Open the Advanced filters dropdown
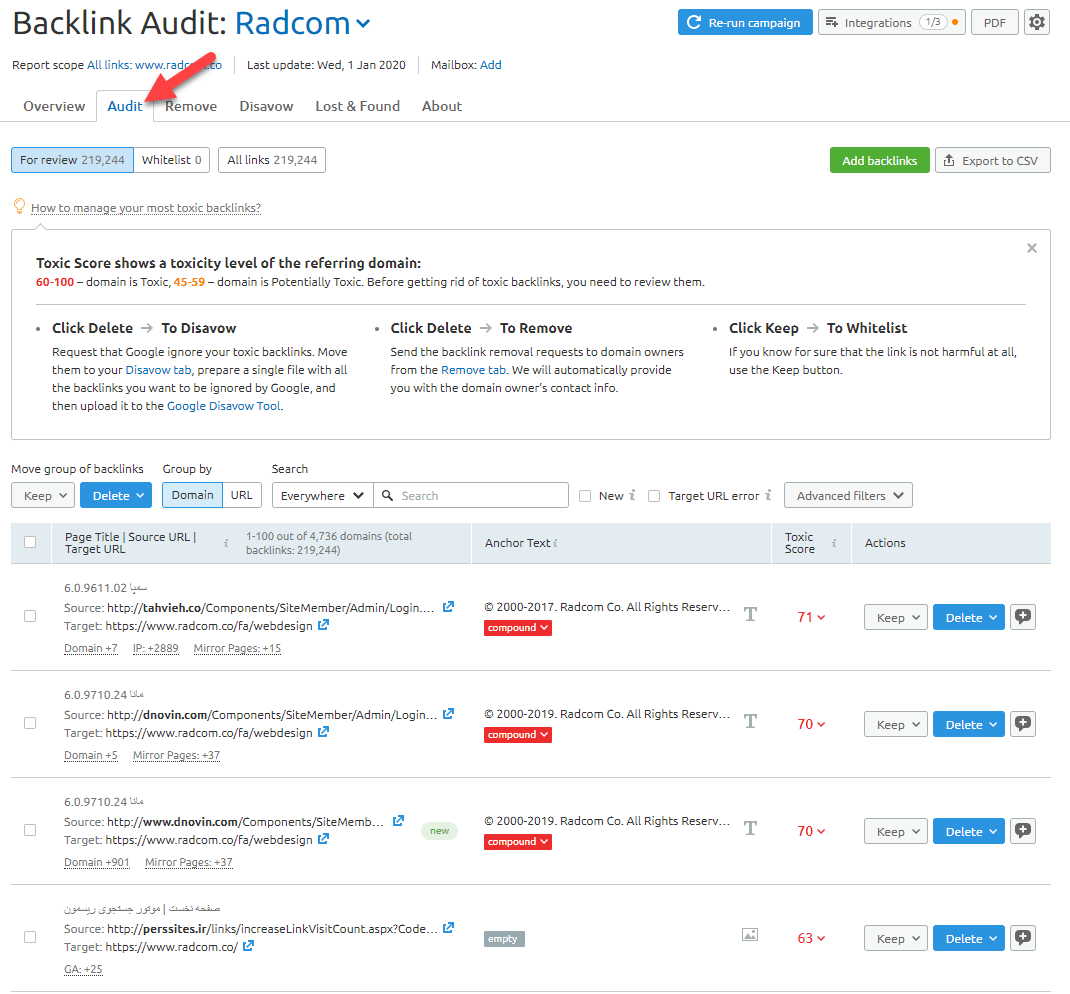Screen dimensions: 1070x994 tap(847, 495)
